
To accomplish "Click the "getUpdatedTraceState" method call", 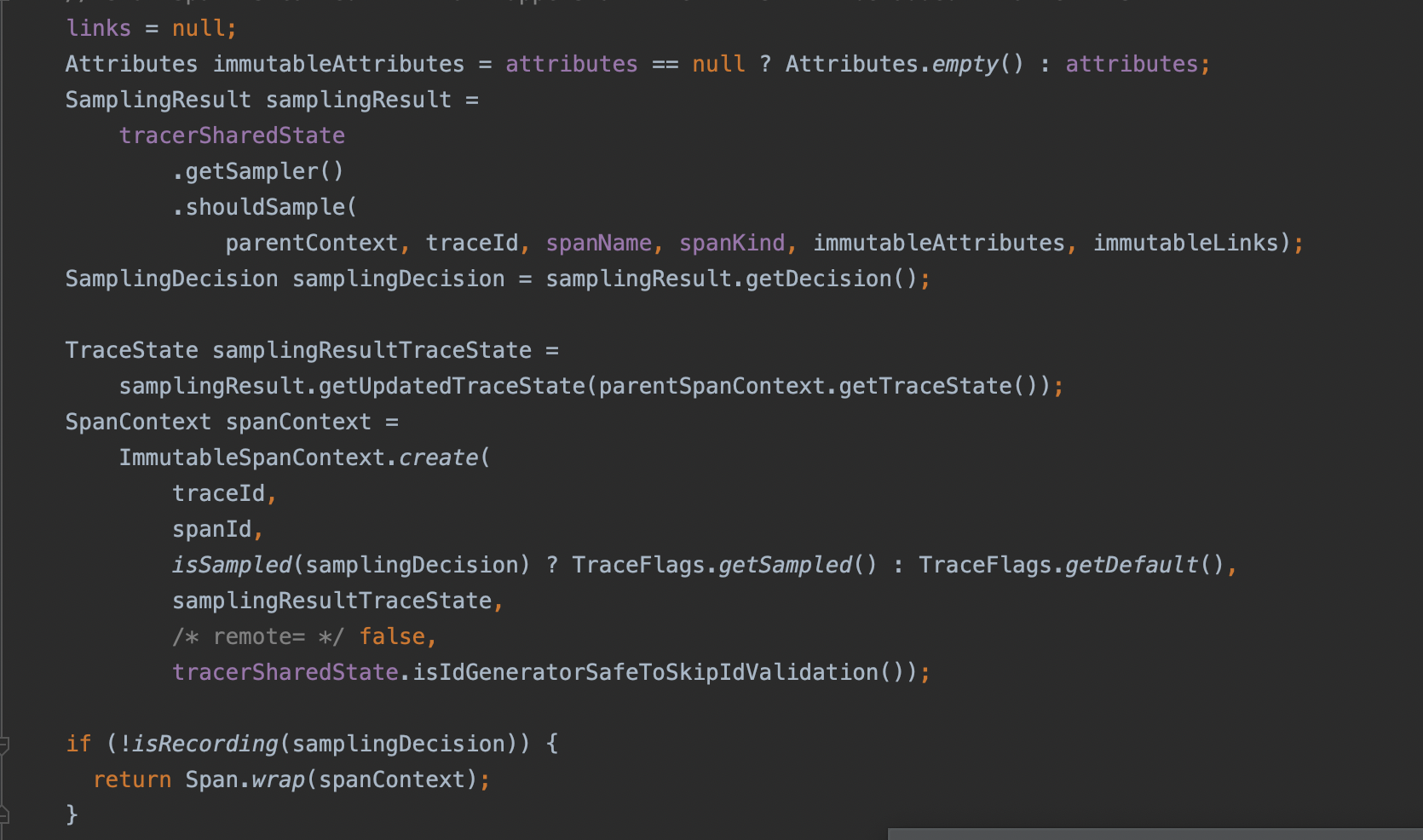I will (452, 386).
